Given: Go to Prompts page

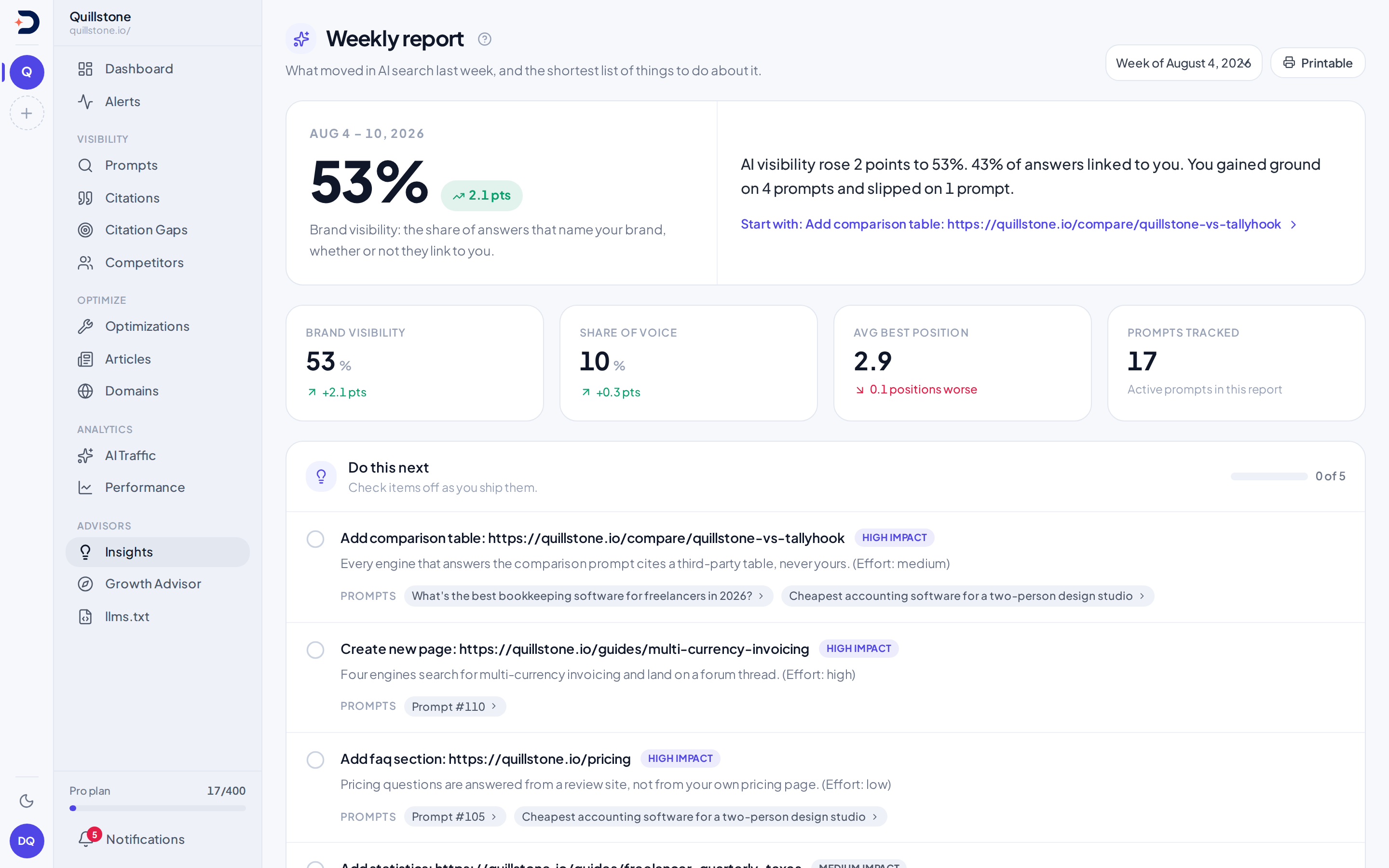Looking at the screenshot, I should [x=157, y=165].
